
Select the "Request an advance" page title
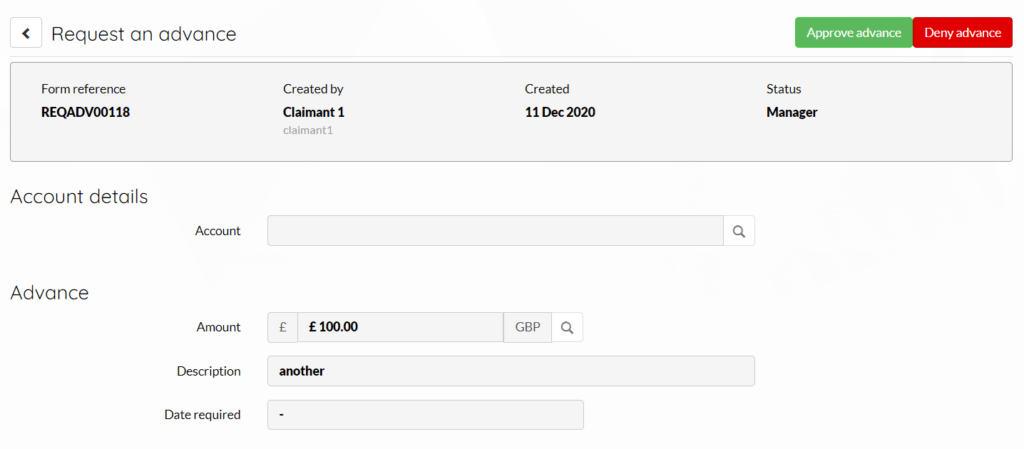coord(144,34)
